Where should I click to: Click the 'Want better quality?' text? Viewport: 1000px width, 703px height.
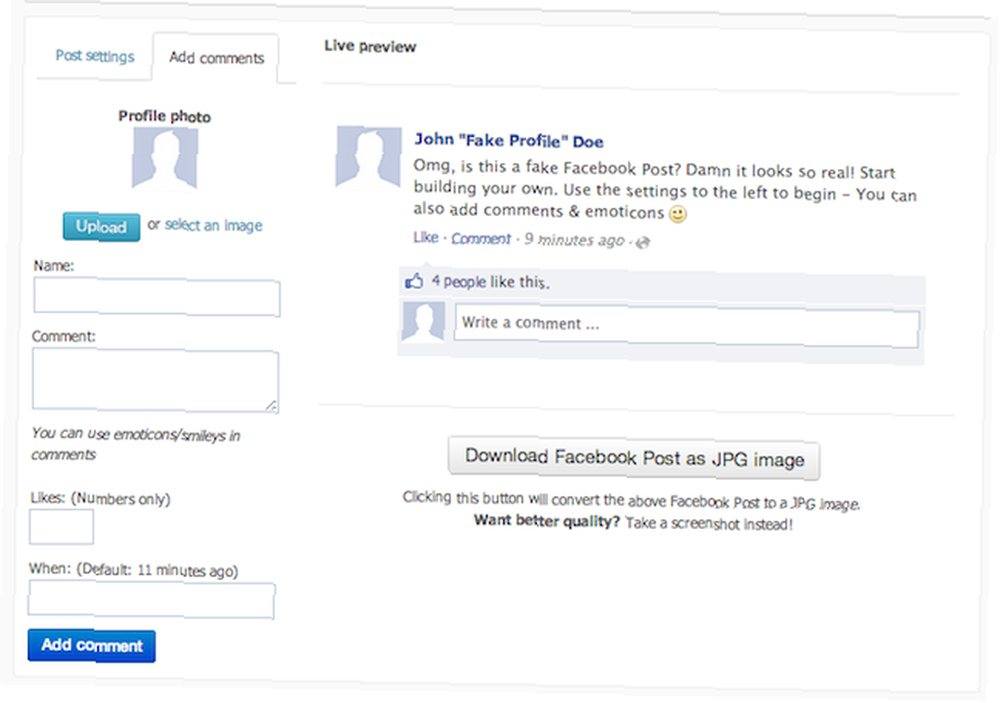(x=547, y=521)
